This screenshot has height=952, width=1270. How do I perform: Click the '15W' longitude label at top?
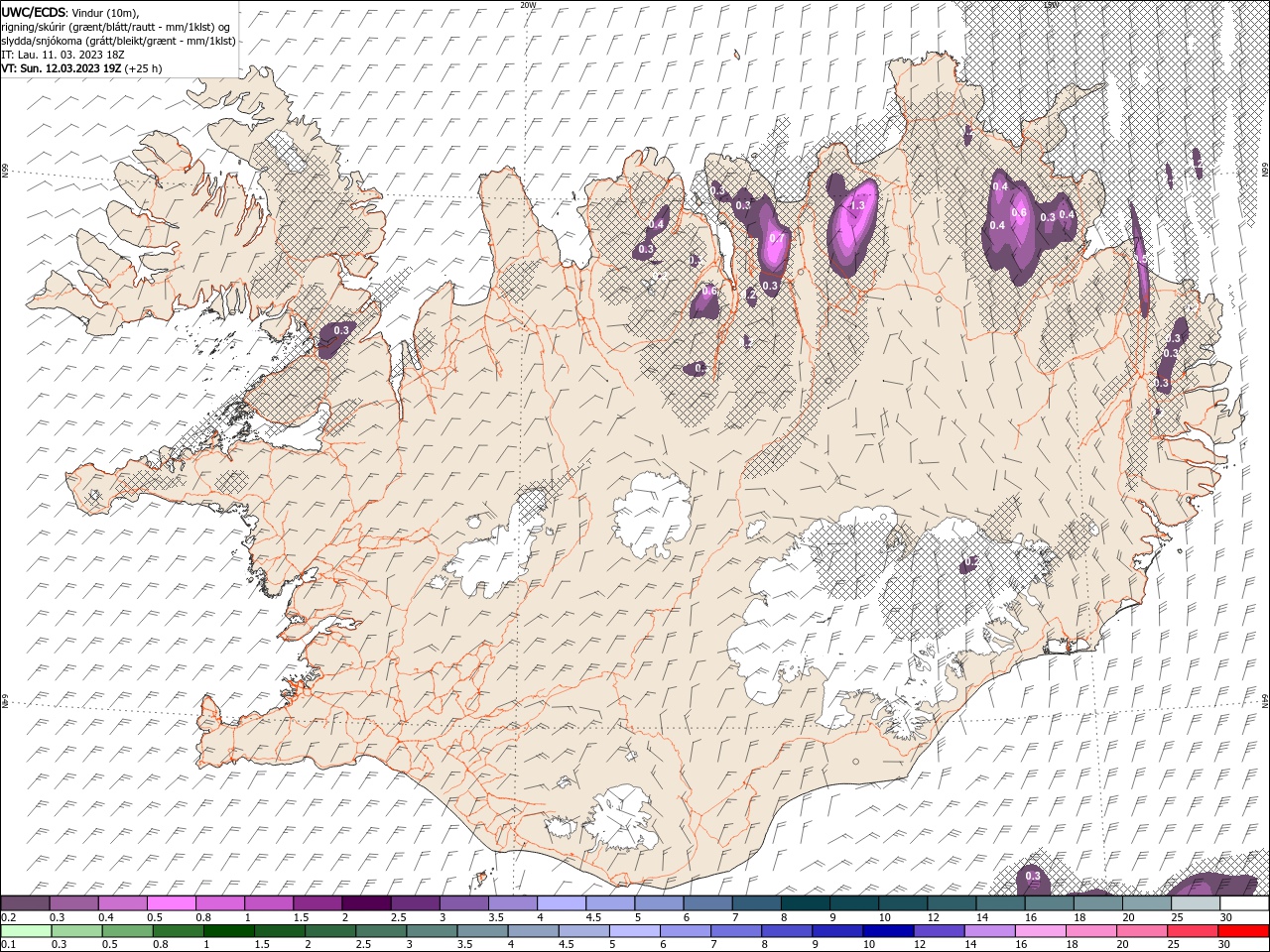1052,5
